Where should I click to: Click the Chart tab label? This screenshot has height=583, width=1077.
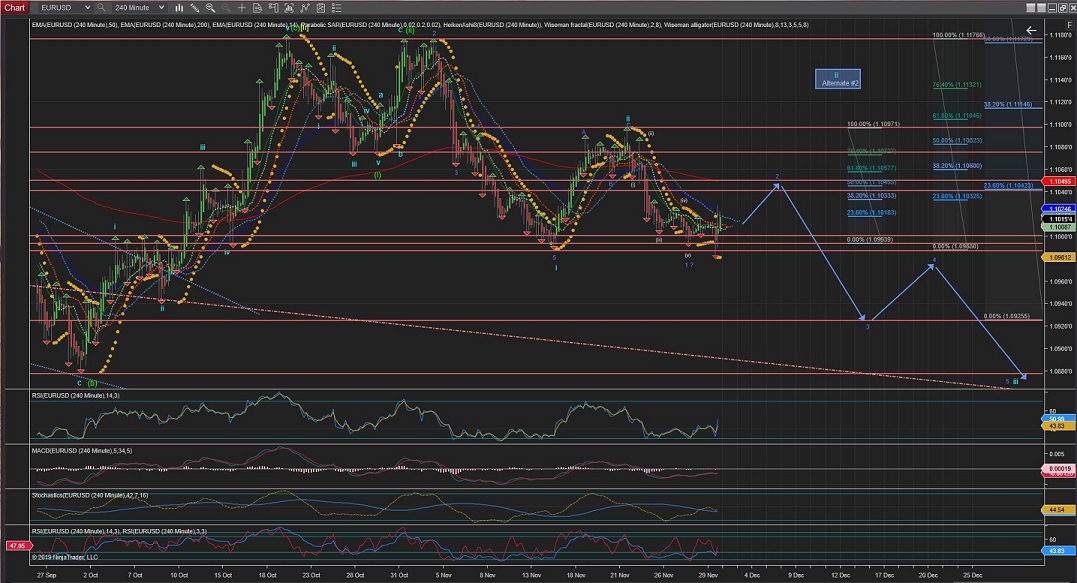click(14, 7)
